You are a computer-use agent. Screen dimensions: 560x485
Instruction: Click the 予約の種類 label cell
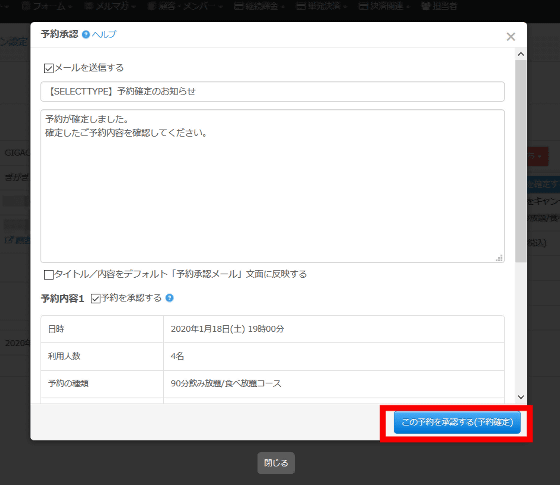coord(102,384)
